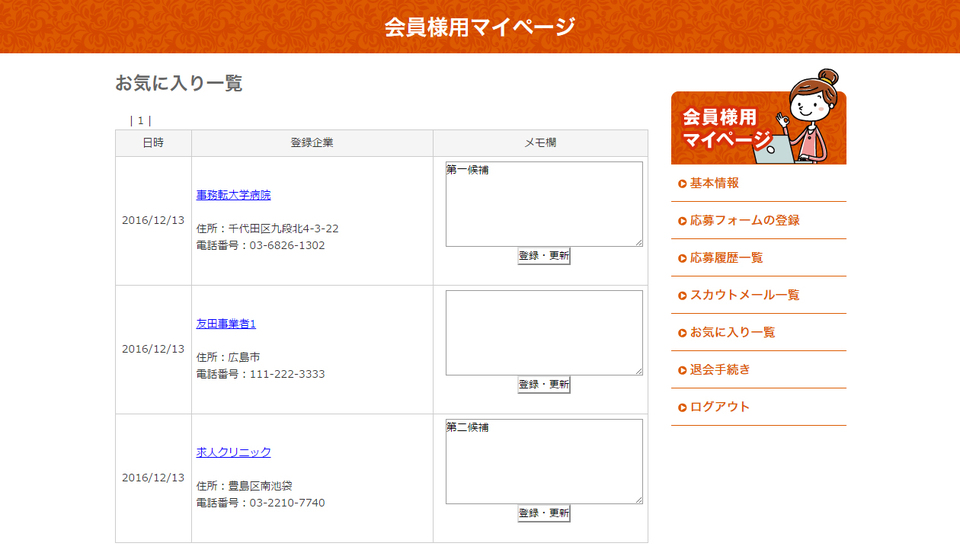This screenshot has height=556, width=960.
Task: Click the memo box containing 第一候補
Action: pyautogui.click(x=544, y=204)
